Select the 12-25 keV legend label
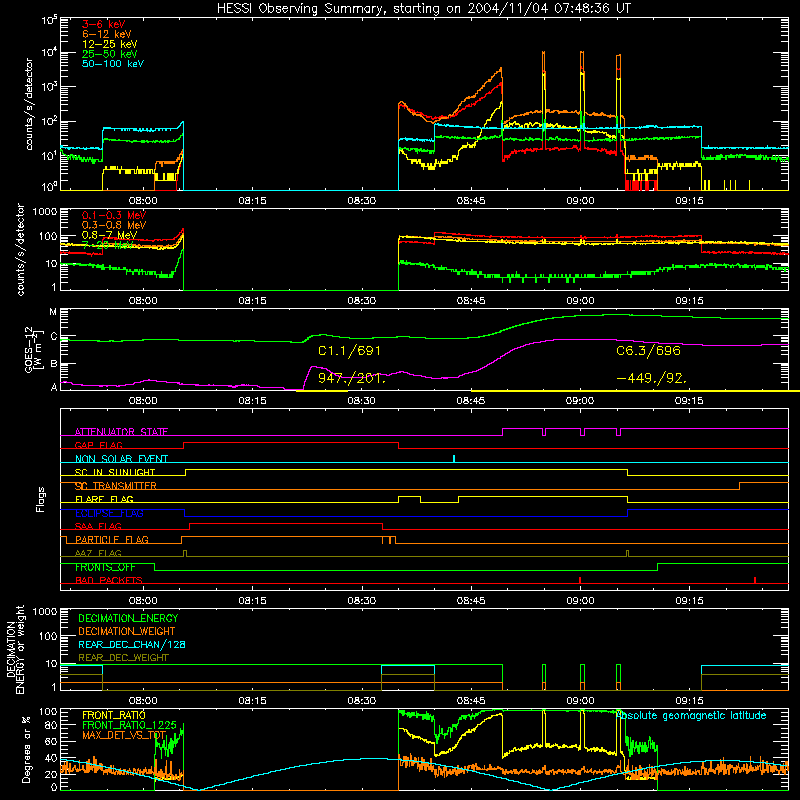 110,44
